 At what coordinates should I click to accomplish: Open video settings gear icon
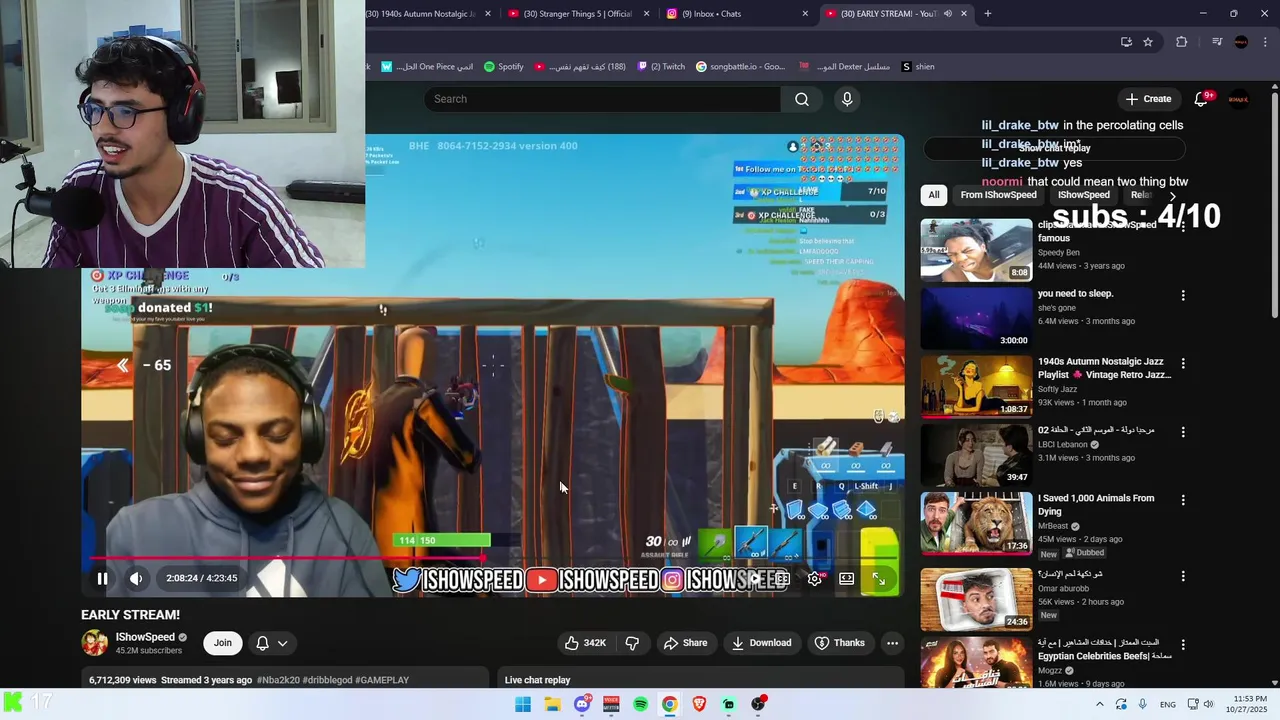tap(815, 578)
